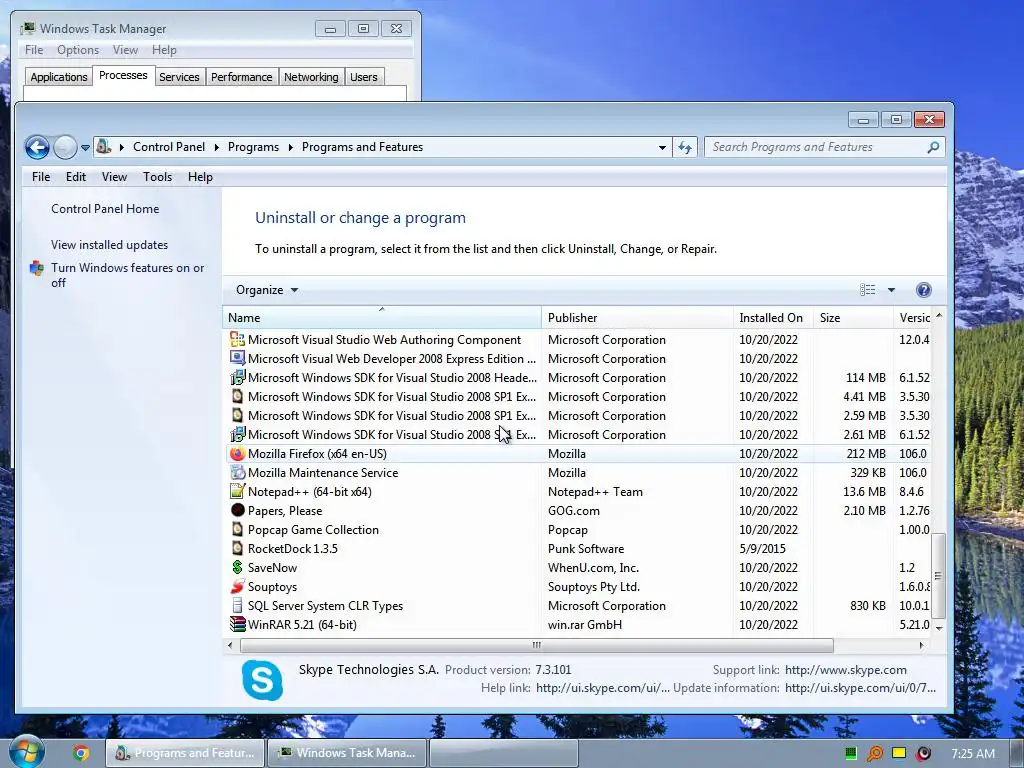The width and height of the screenshot is (1024, 768).
Task: Click the change view icon
Action: pyautogui.click(x=867, y=290)
